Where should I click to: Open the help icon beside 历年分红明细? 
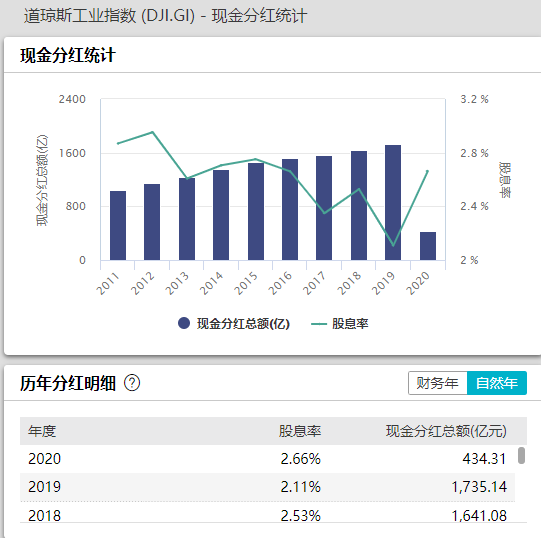point(132,383)
